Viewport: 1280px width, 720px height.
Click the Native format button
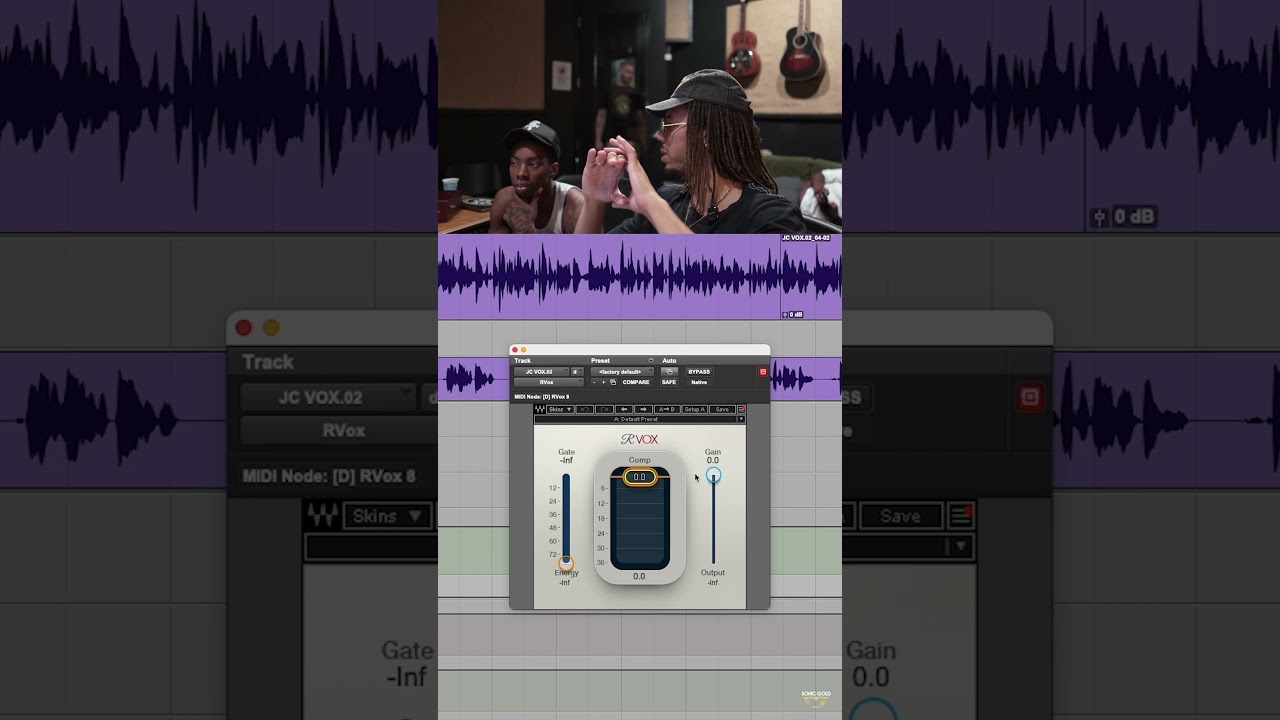click(699, 382)
